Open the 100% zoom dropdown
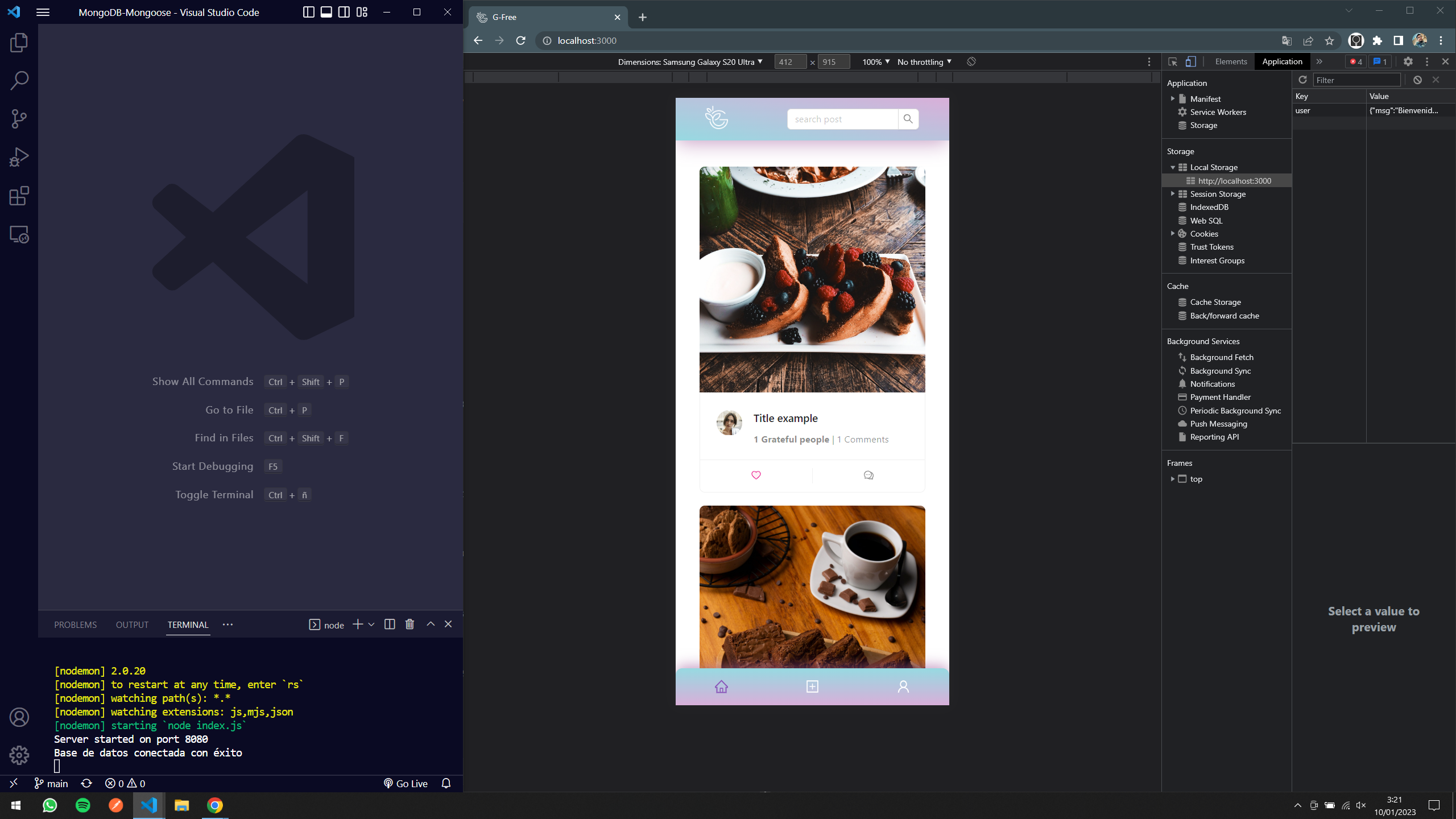This screenshot has width=1456, height=819. [x=876, y=62]
